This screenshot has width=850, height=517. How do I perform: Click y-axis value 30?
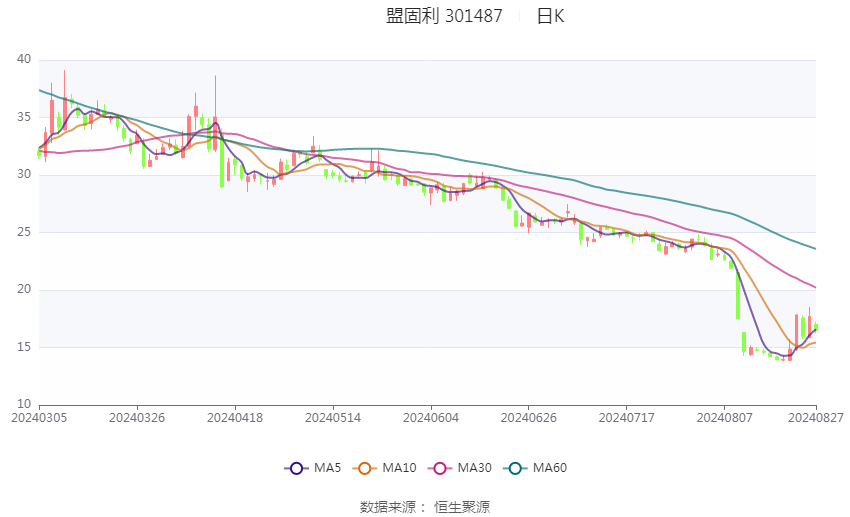pyautogui.click(x=24, y=174)
